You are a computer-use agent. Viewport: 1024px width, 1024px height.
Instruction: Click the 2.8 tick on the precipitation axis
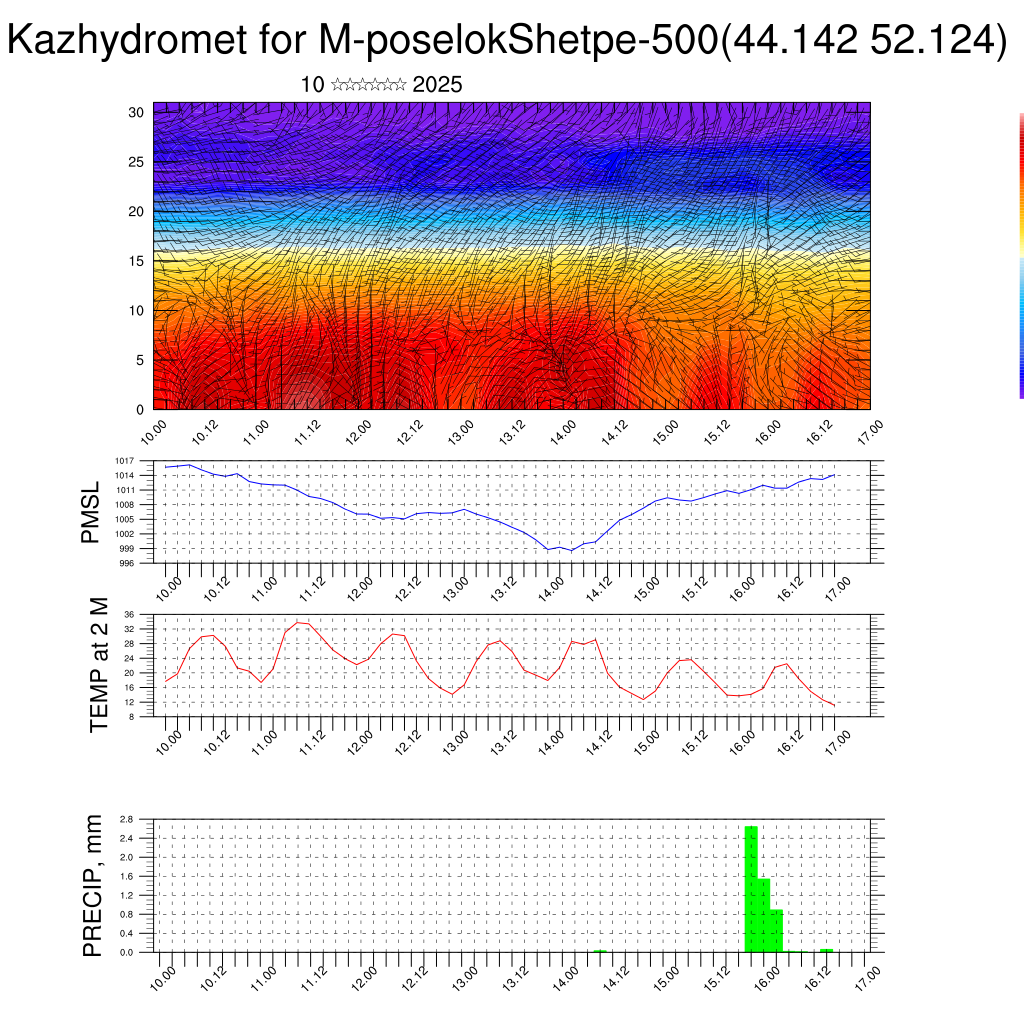tap(127, 819)
